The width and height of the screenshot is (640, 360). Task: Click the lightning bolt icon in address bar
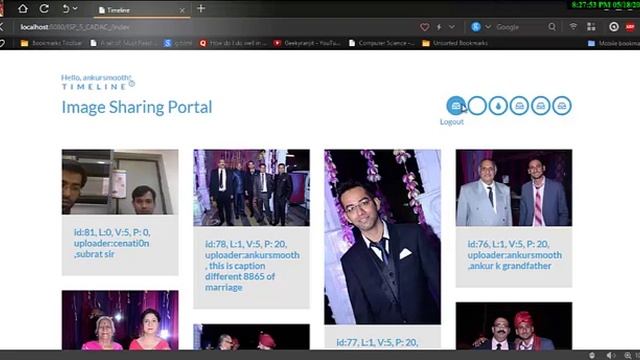tap(439, 27)
